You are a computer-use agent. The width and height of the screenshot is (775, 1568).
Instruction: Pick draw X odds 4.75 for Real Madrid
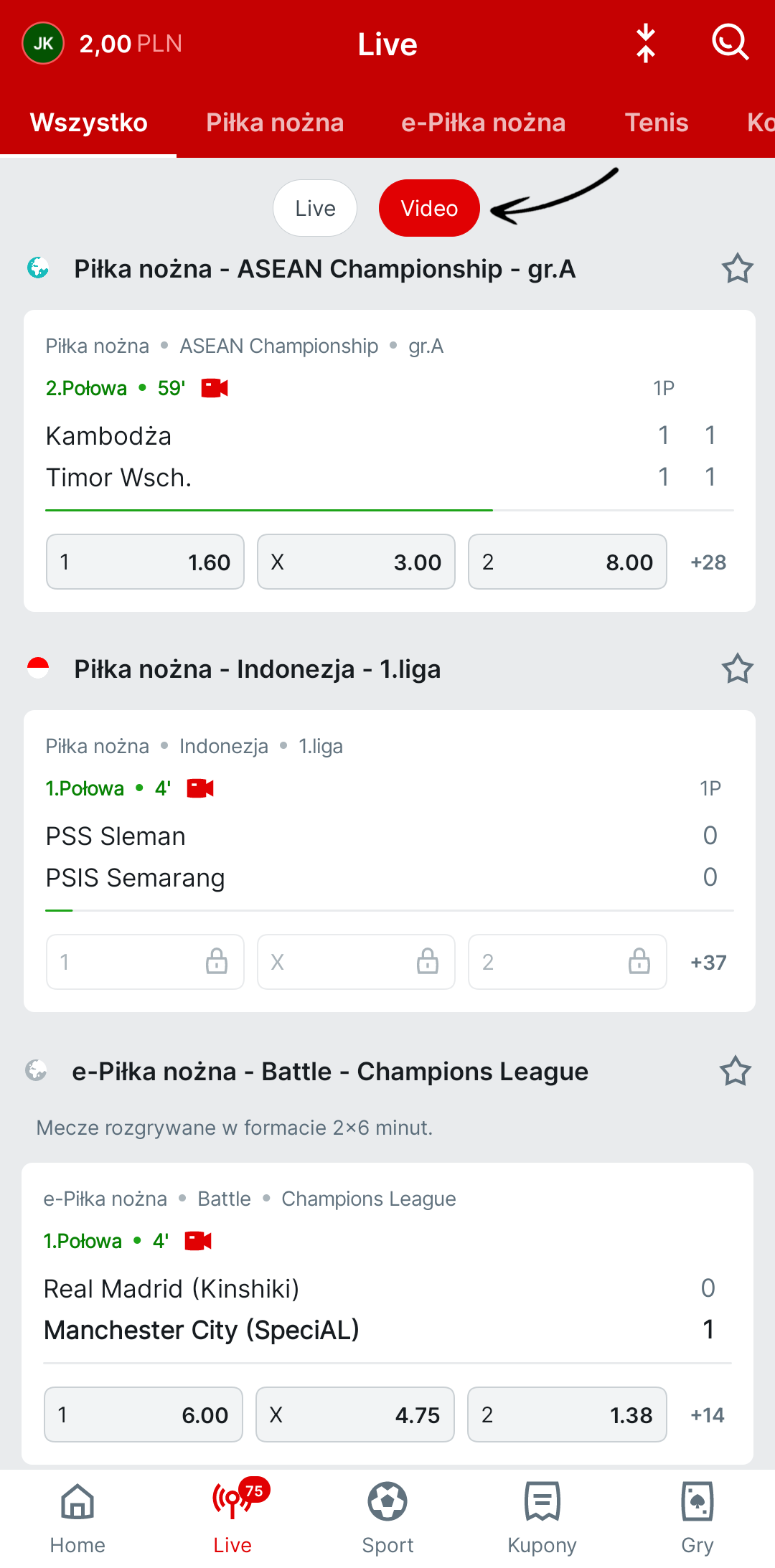pyautogui.click(x=355, y=1414)
